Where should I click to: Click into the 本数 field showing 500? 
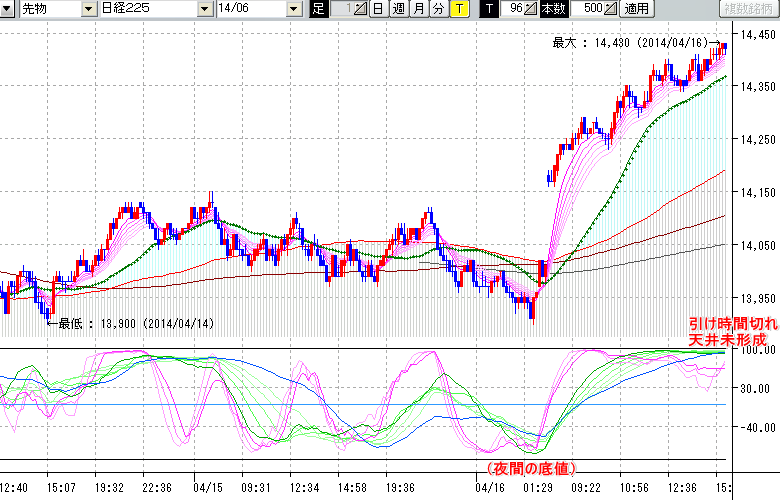pyautogui.click(x=590, y=9)
